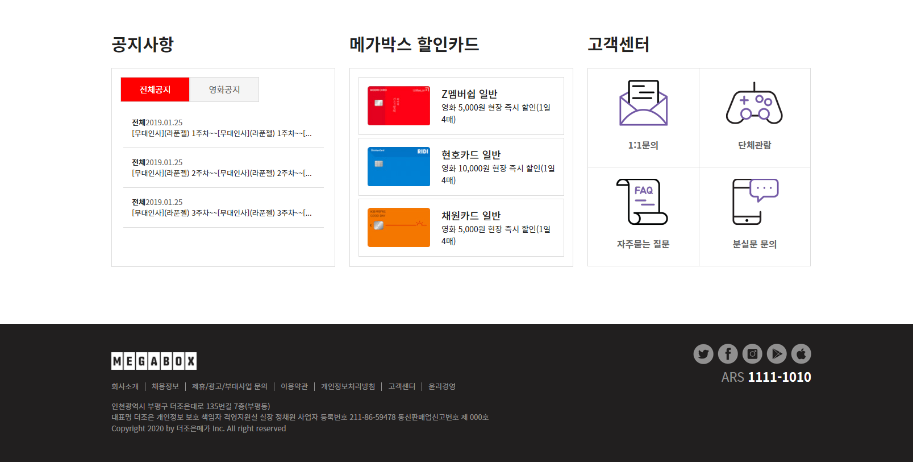Click the footer address line with 135번길
This screenshot has width=913, height=462.
coord(190,406)
